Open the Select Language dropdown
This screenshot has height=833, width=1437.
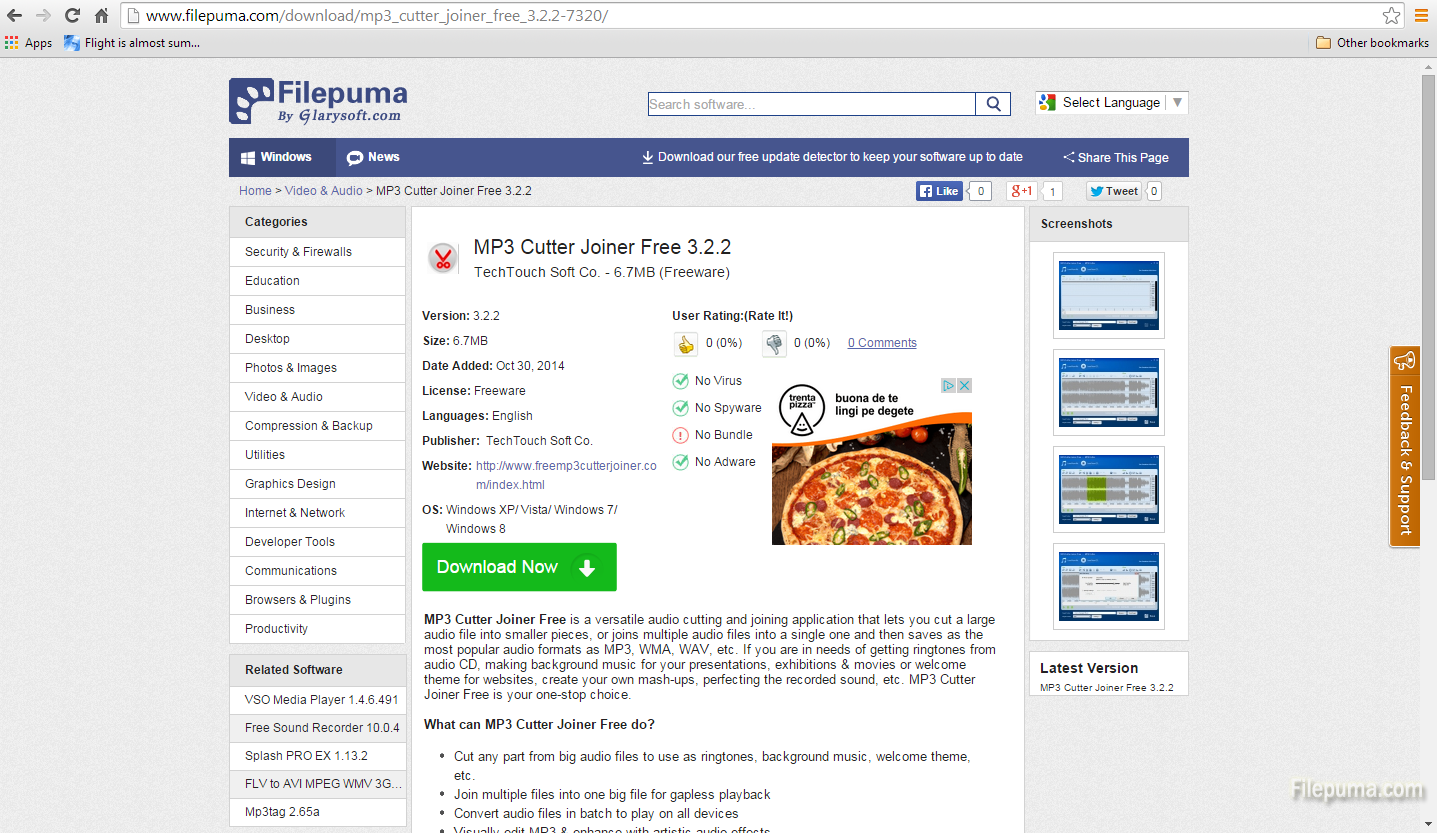[x=1111, y=103]
